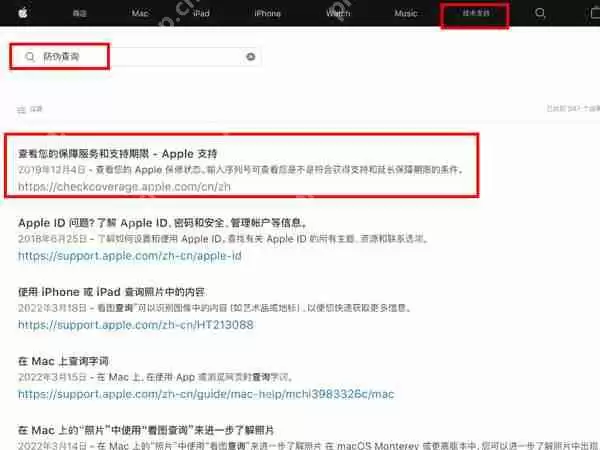Open the 查看您的保障服务和支持期限 result title

click(116, 154)
